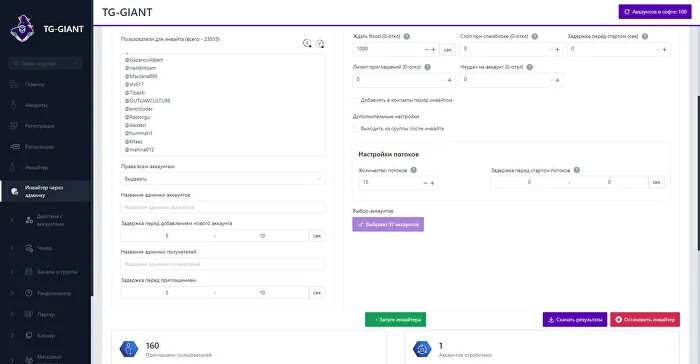
Task: Open the Аккаунты sidebar icon
Action: tap(14, 105)
